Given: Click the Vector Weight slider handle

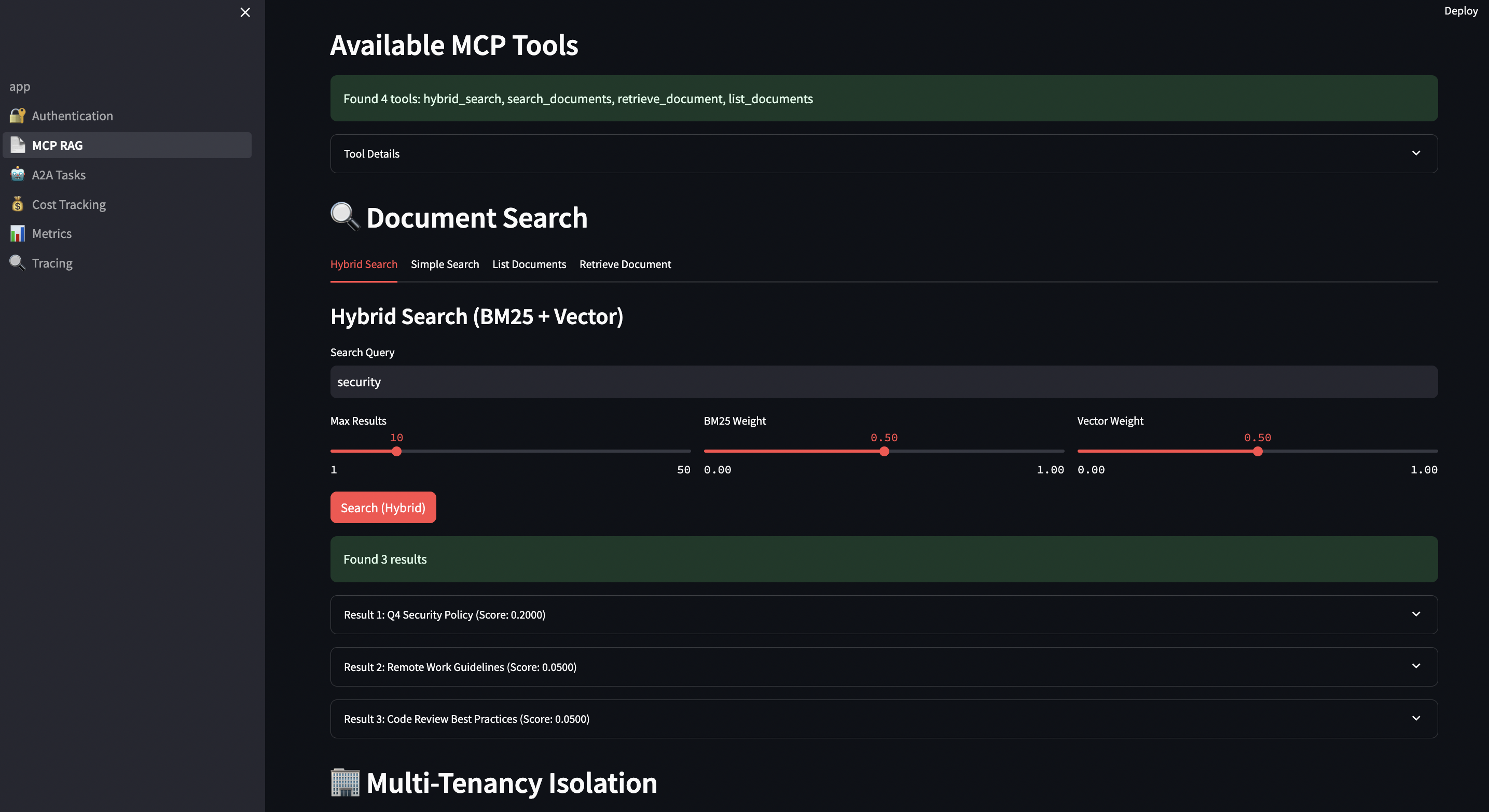Looking at the screenshot, I should point(1257,451).
